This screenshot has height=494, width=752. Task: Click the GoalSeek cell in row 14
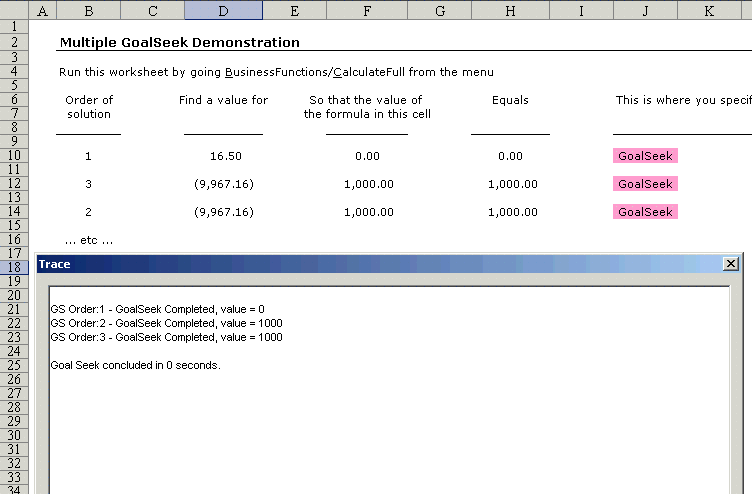click(x=645, y=212)
